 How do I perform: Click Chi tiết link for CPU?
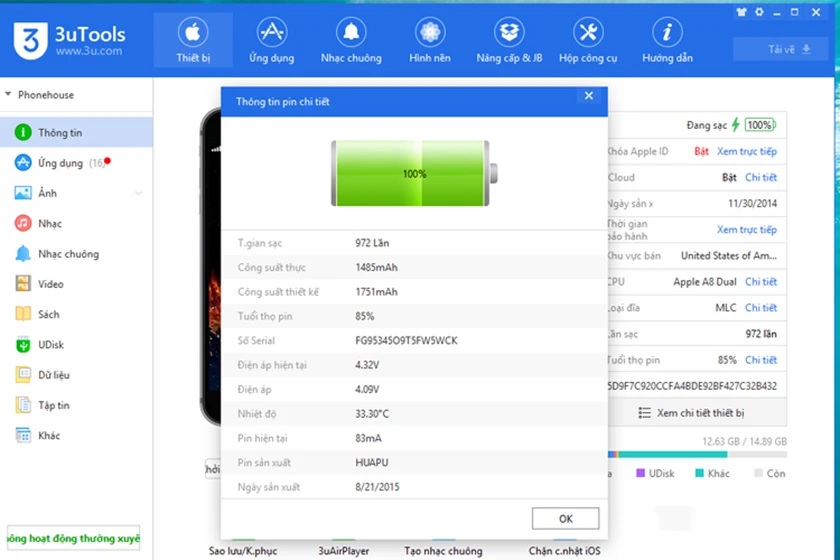tap(761, 282)
